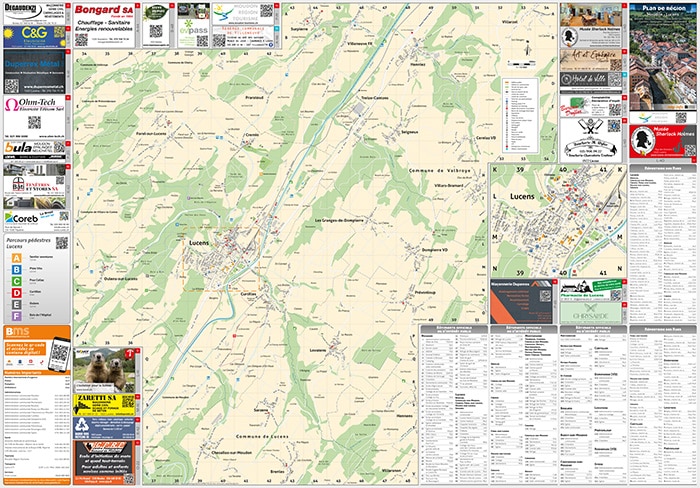This screenshot has height=488, width=700.
Task: Click the evpass logo
Action: point(193,28)
